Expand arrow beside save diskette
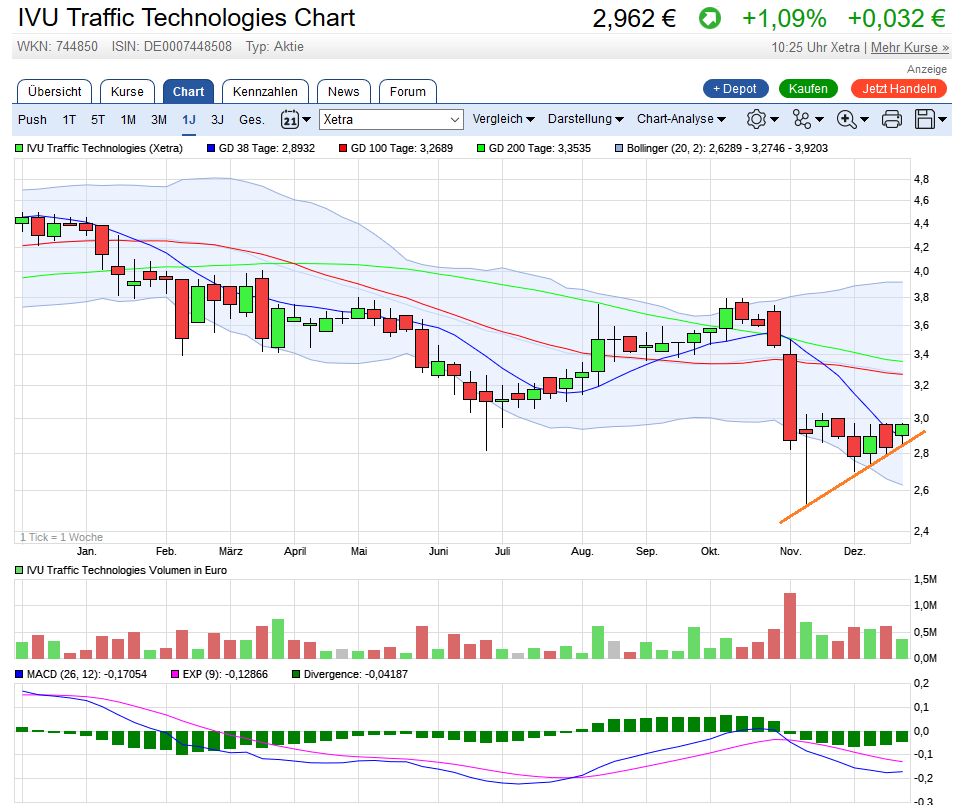This screenshot has height=805, width=957. (x=943, y=120)
